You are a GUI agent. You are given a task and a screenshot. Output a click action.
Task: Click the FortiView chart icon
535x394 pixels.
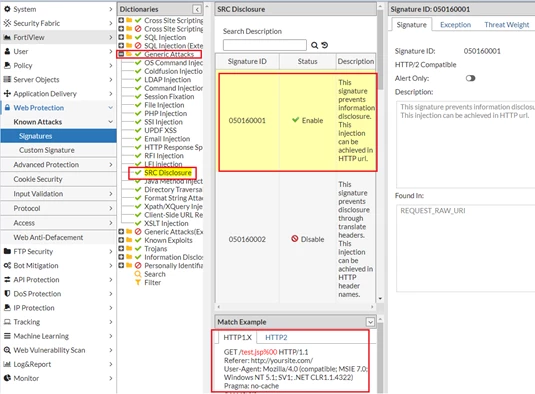[x=7, y=38]
